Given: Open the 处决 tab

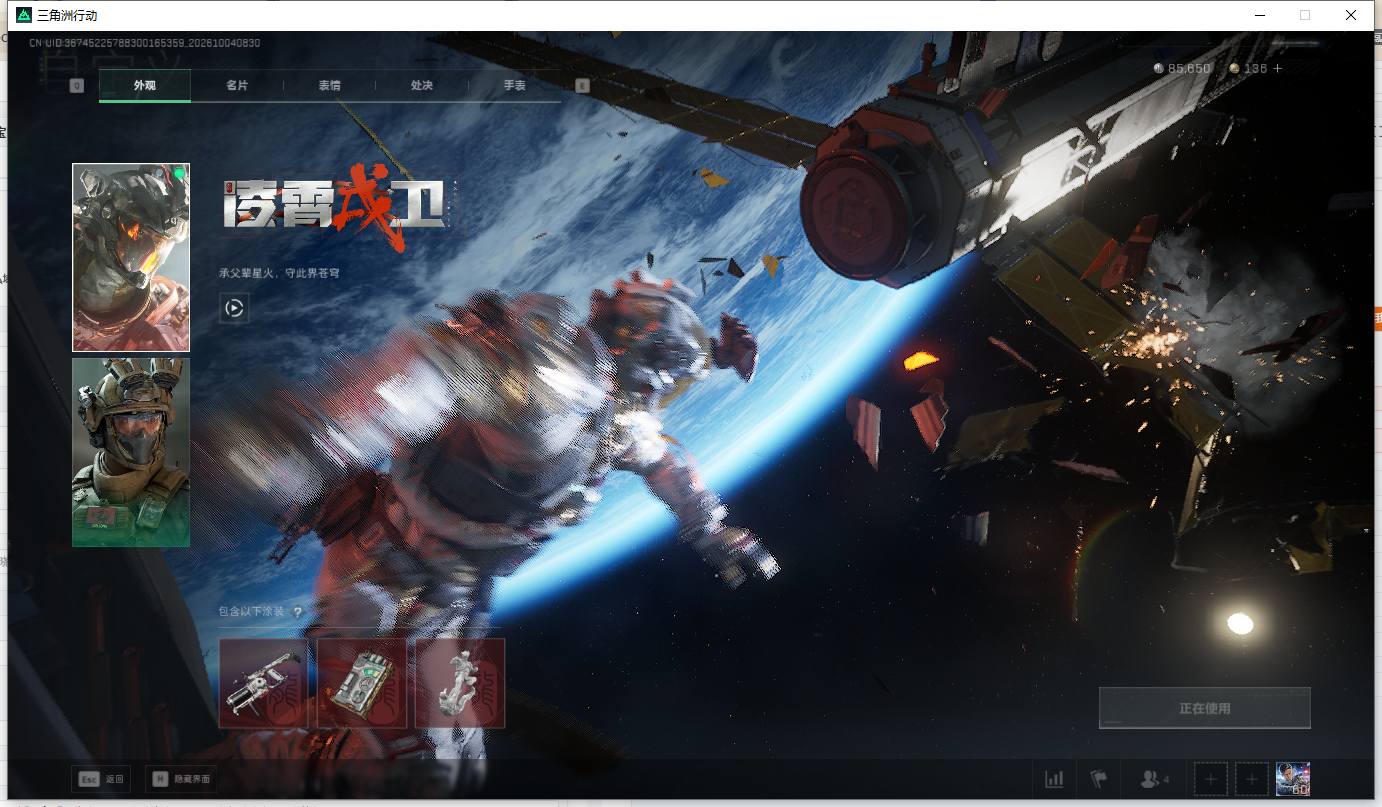Looking at the screenshot, I should (x=421, y=86).
